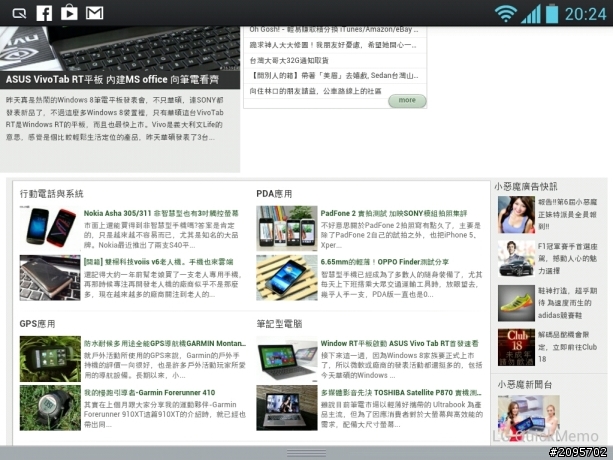Screen dimensions: 613x460
Task: Click the PadFone 2 article thumbnail
Action: pos(287,229)
